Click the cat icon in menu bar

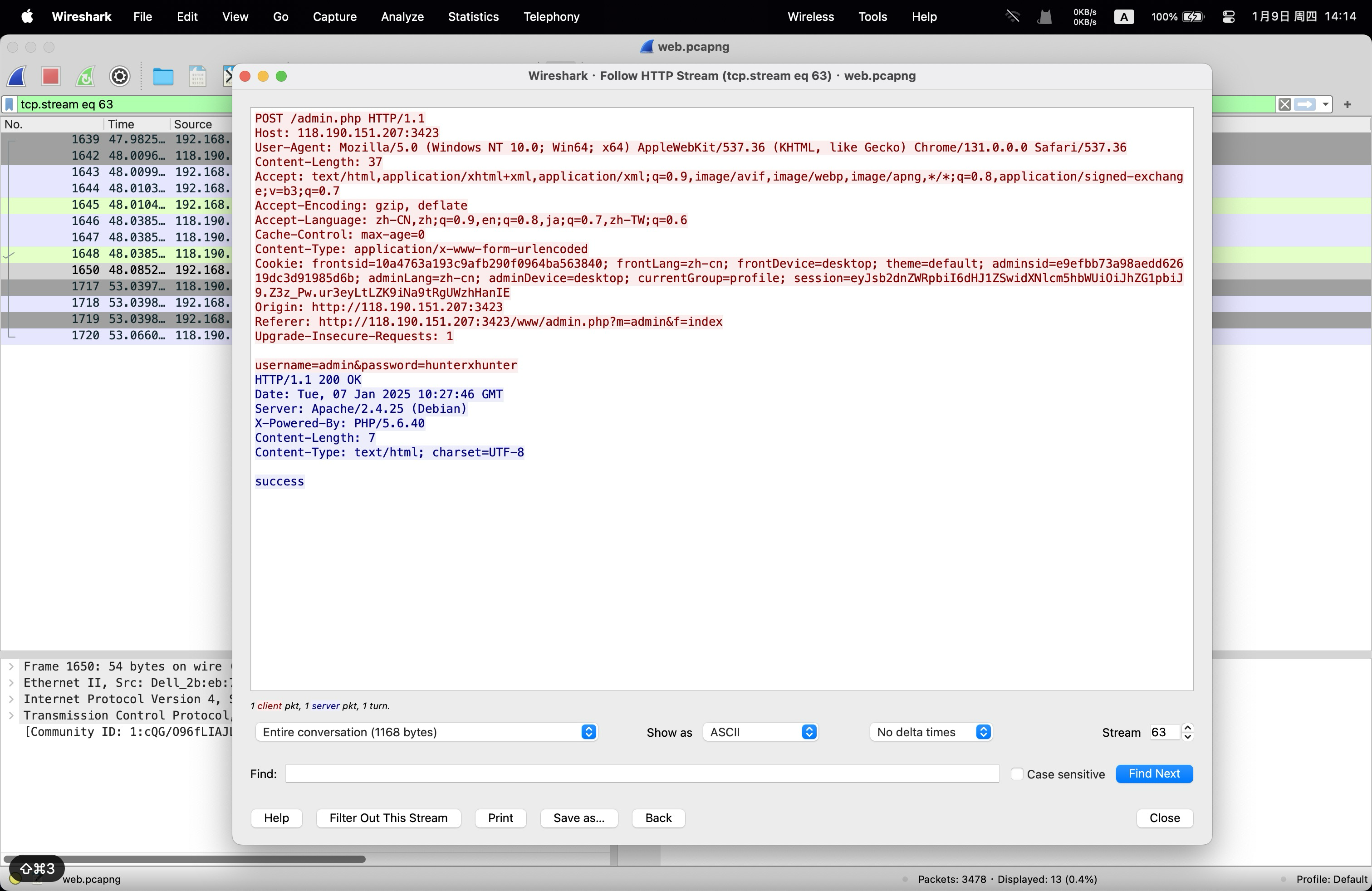[1044, 17]
